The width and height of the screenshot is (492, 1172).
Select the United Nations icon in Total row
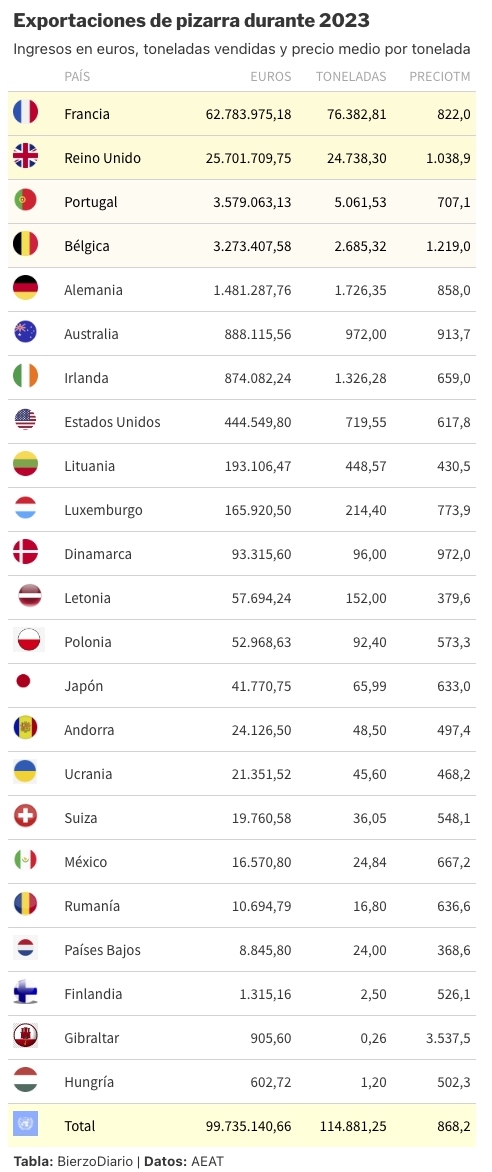25,1124
